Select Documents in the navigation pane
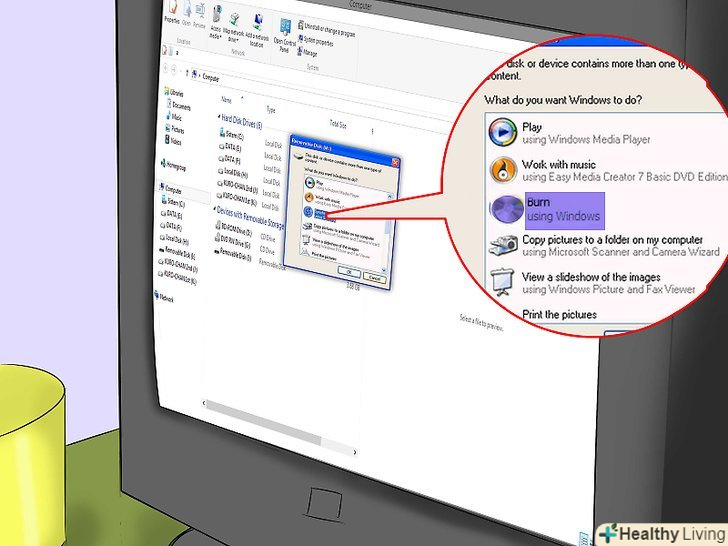728x546 pixels. (179, 106)
